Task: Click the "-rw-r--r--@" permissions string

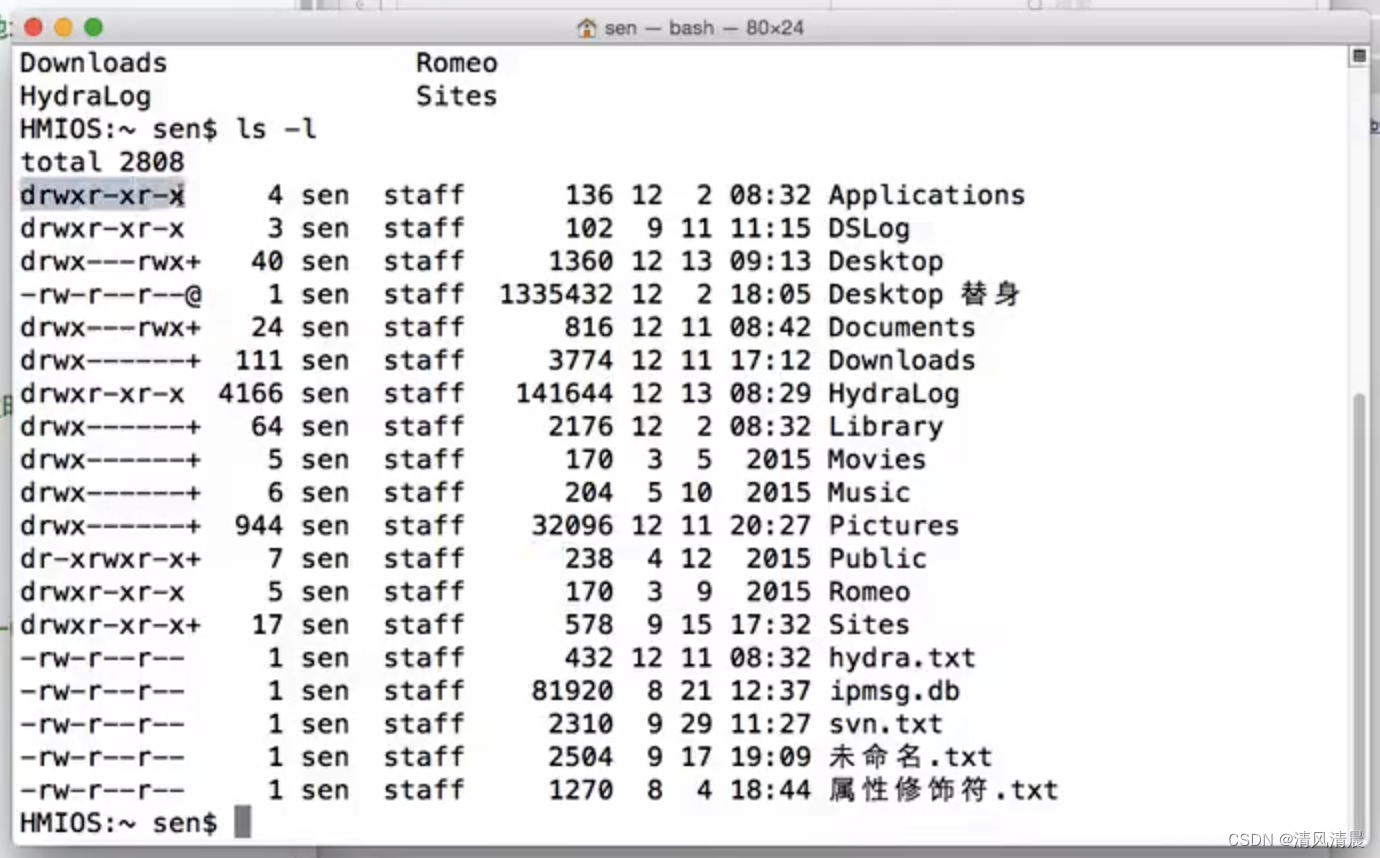Action: [110, 294]
